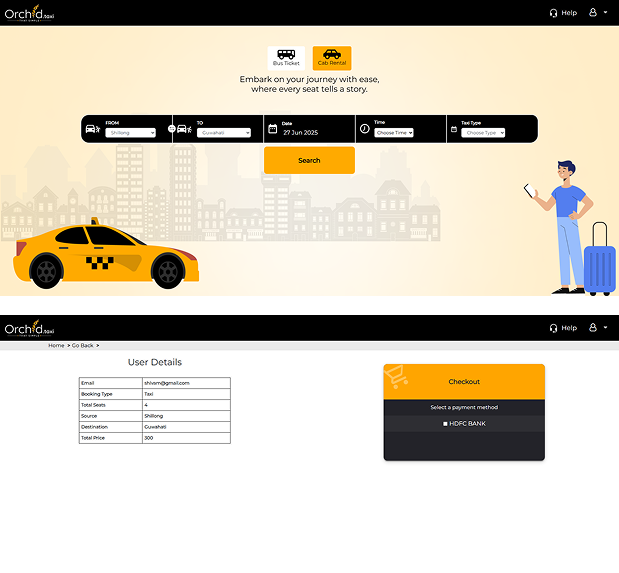Open Help from the top header
The image size is (619, 573).
(563, 13)
